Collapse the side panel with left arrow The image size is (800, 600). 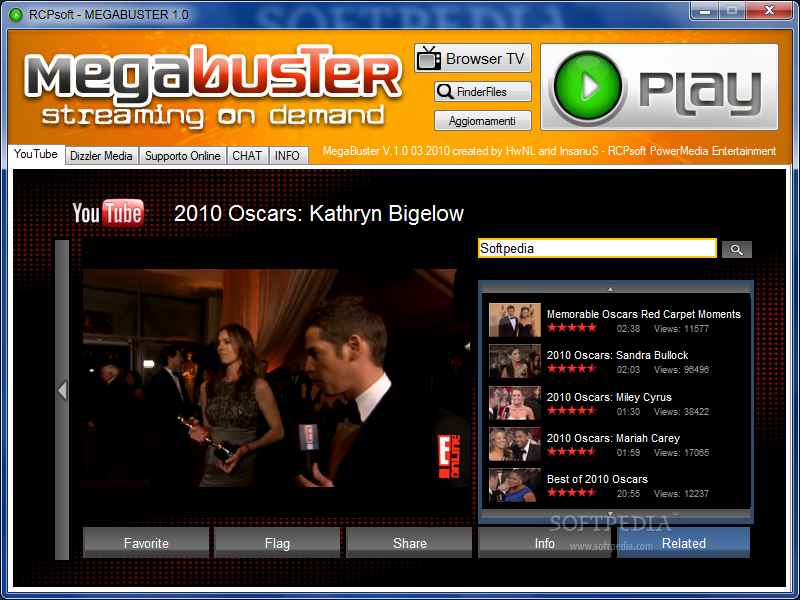tap(62, 391)
